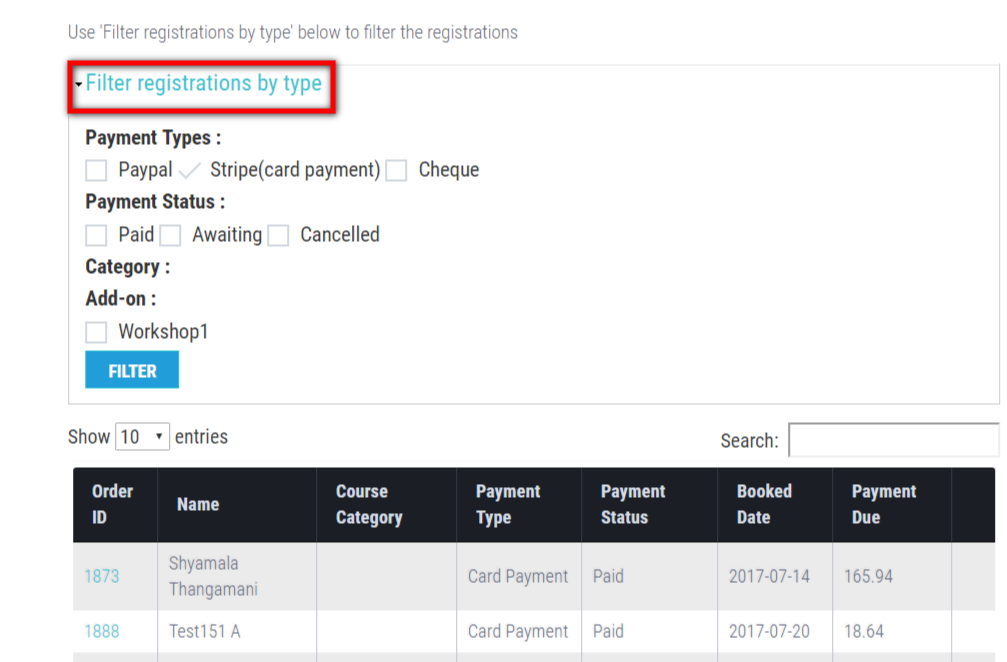
Task: Toggle the Awaiting payment status checkbox
Action: [x=170, y=236]
